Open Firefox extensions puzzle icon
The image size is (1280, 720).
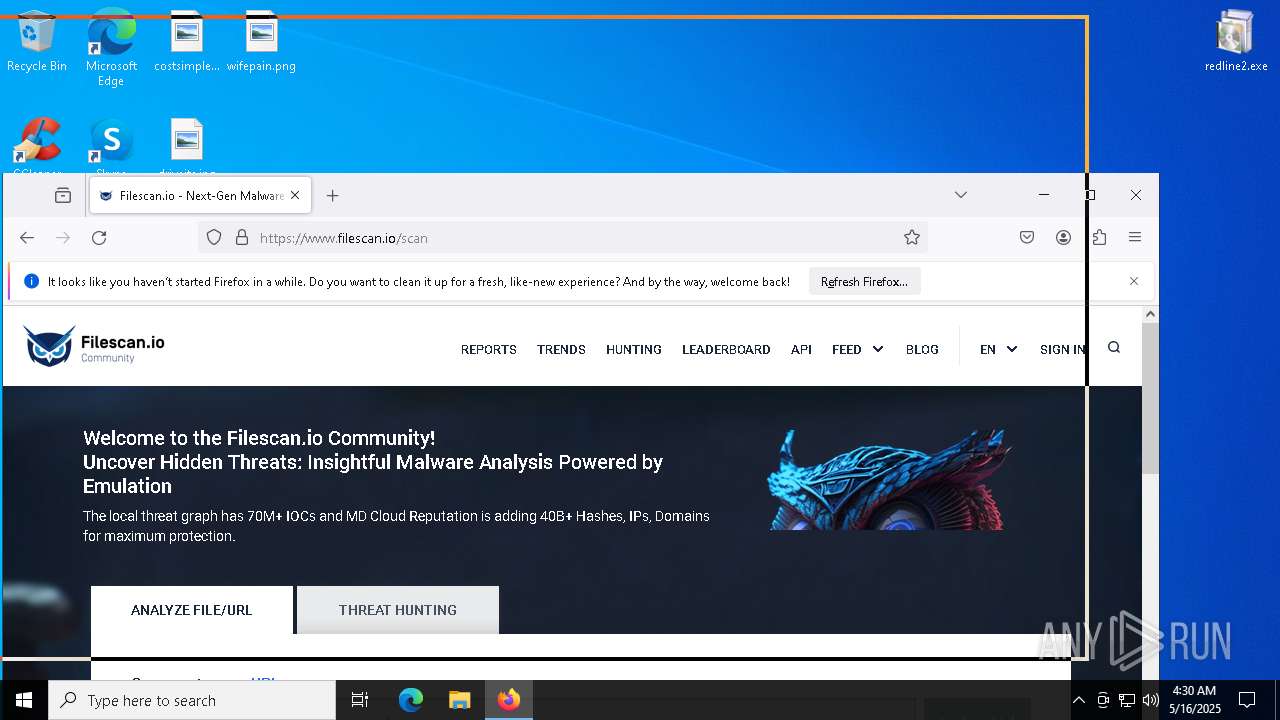click(1099, 237)
